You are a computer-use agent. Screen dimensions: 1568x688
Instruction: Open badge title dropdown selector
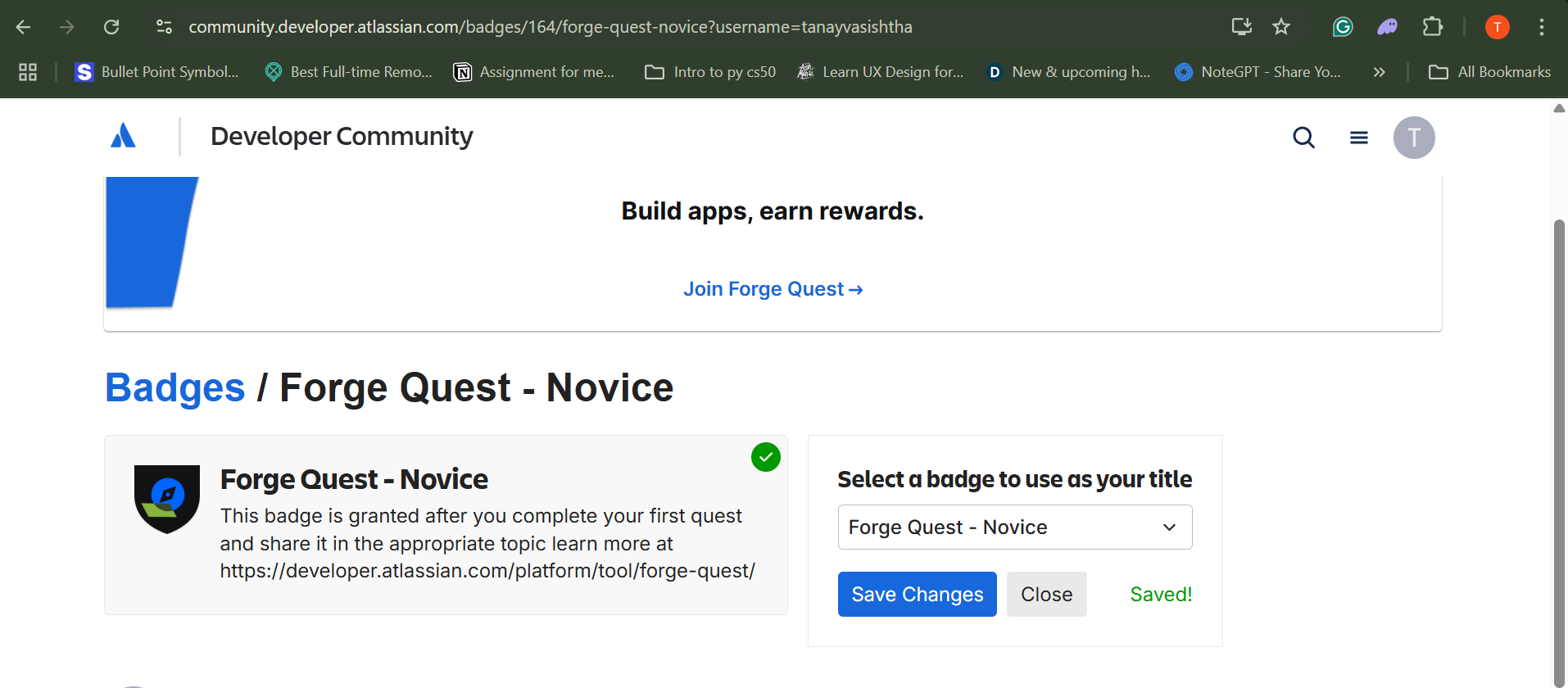1015,527
